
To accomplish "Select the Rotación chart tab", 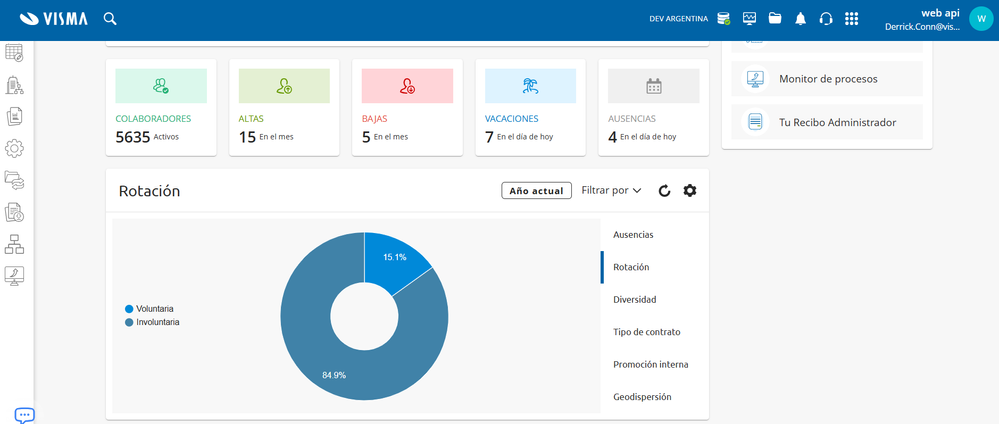I will tap(631, 267).
